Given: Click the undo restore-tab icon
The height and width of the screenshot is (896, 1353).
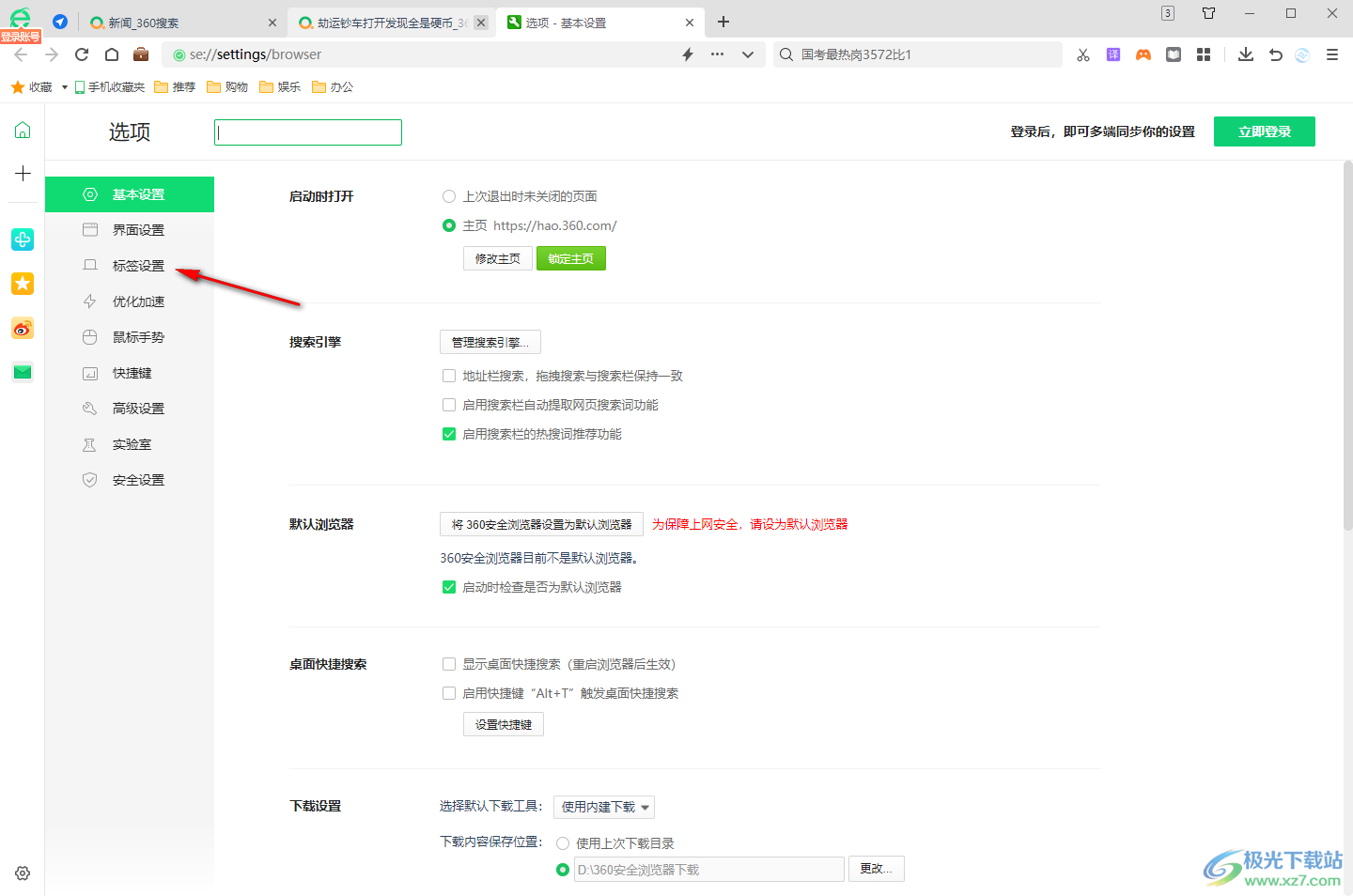Looking at the screenshot, I should click(1275, 54).
